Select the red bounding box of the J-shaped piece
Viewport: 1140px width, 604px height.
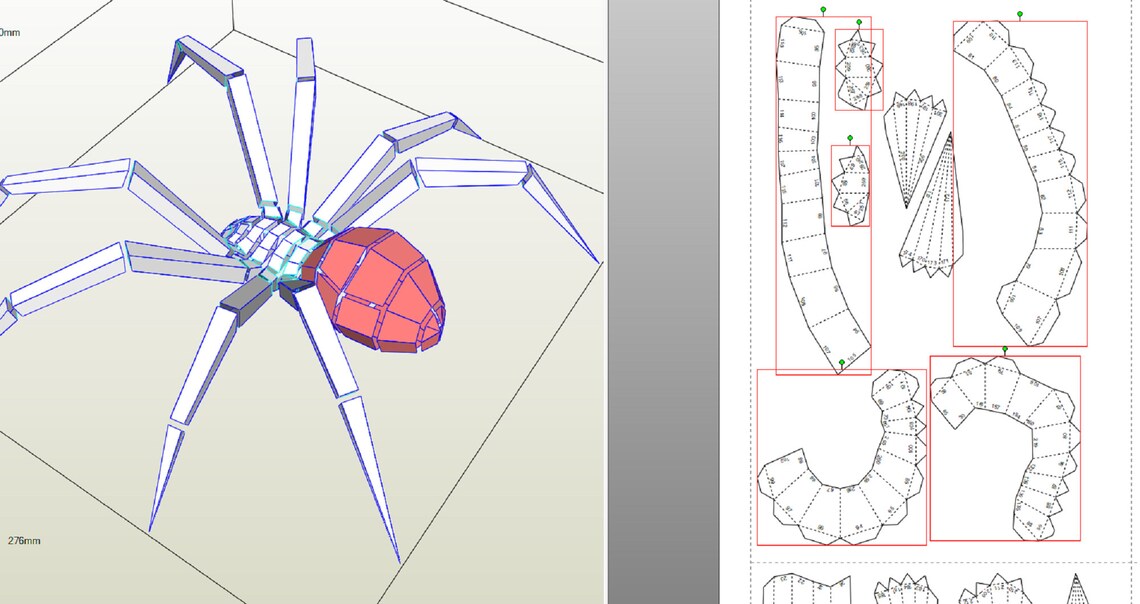(x=1079, y=450)
